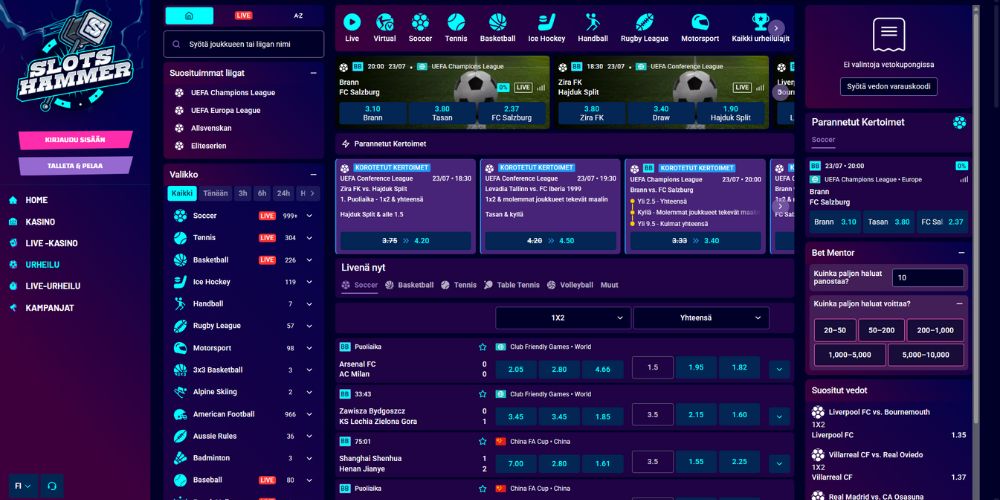The height and width of the screenshot is (500, 1000).
Task: Click the empty bet slip receipt icon
Action: [888, 36]
